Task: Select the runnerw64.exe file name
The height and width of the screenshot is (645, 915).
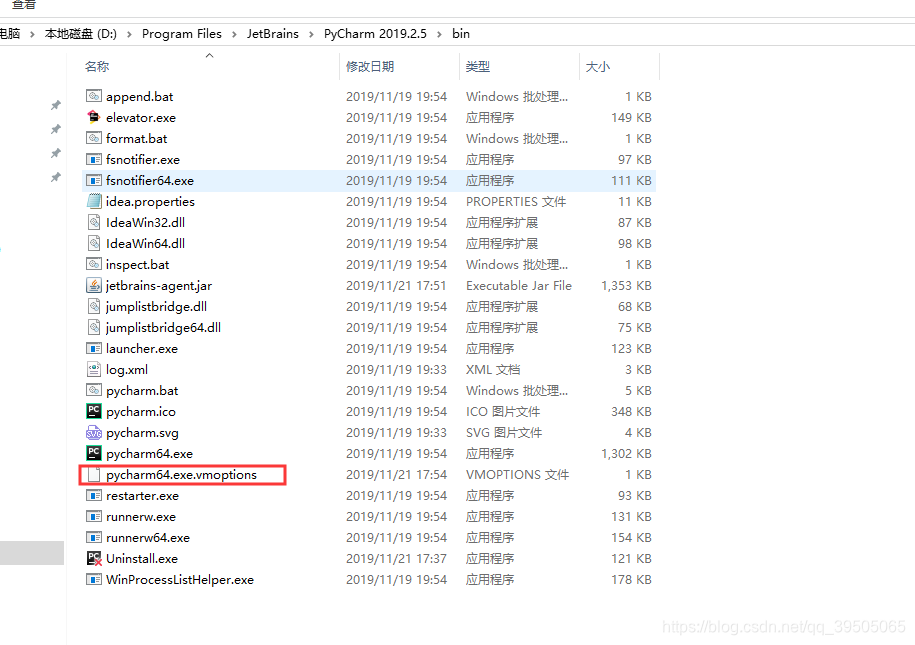Action: coord(148,538)
